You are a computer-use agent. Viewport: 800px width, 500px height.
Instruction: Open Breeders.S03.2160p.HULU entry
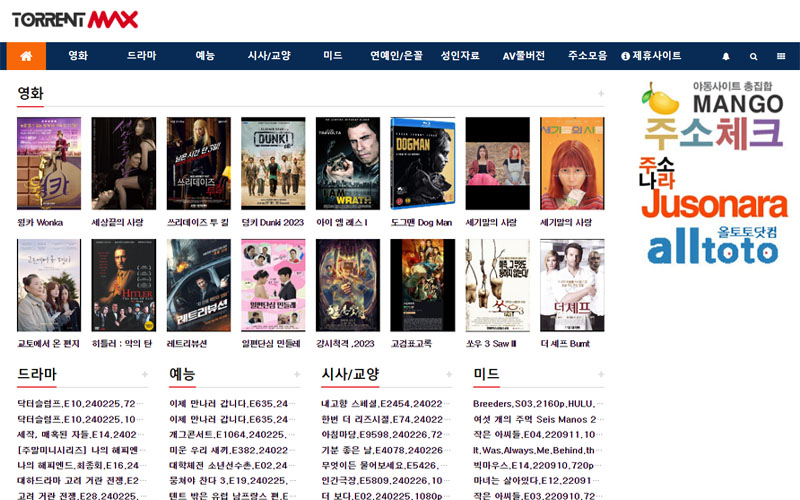click(x=538, y=404)
